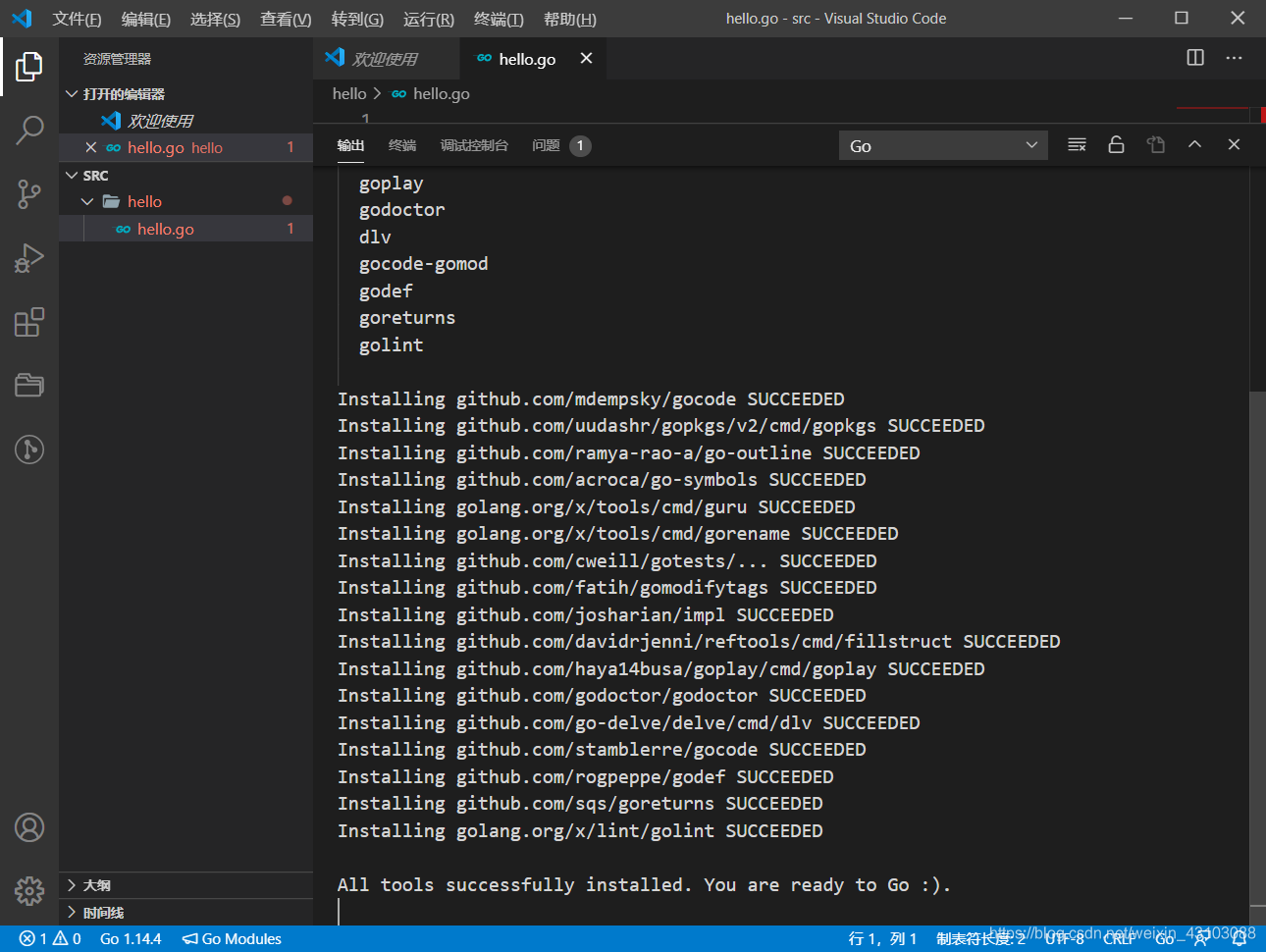Open the Accounts icon in activity bar
Image resolution: width=1266 pixels, height=952 pixels.
(x=29, y=827)
